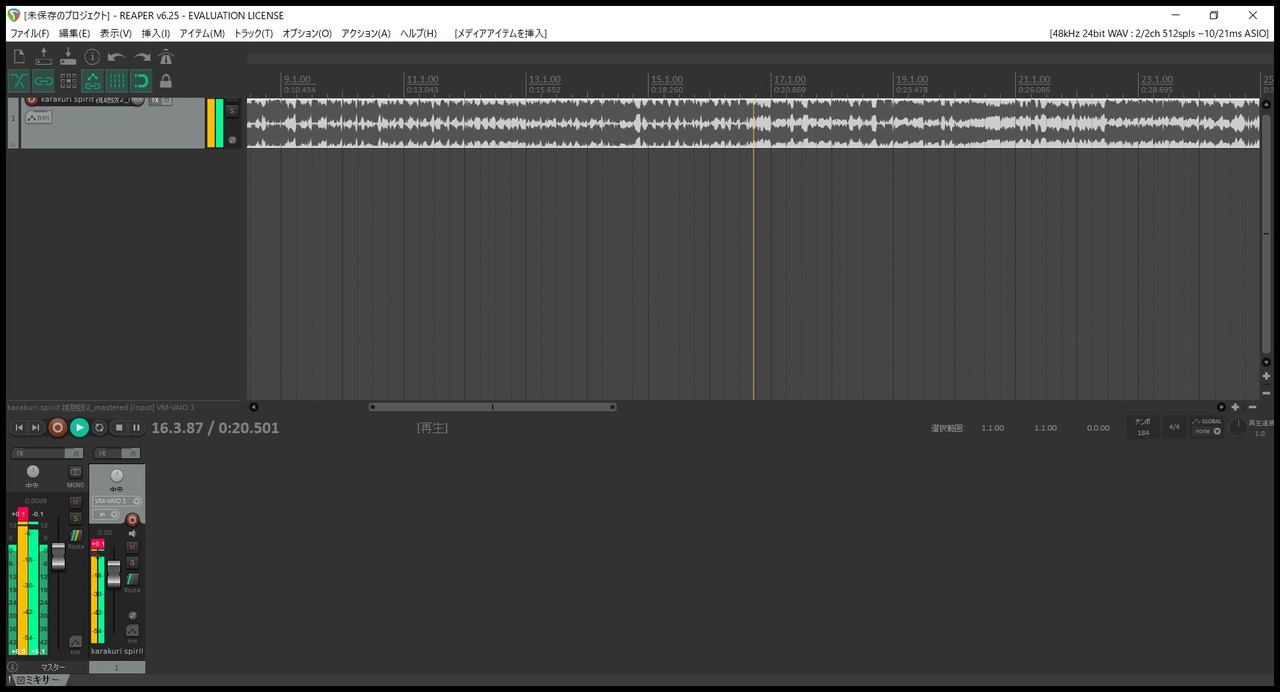Click the master pan knob
Viewport: 1280px width, 692px height.
33,472
